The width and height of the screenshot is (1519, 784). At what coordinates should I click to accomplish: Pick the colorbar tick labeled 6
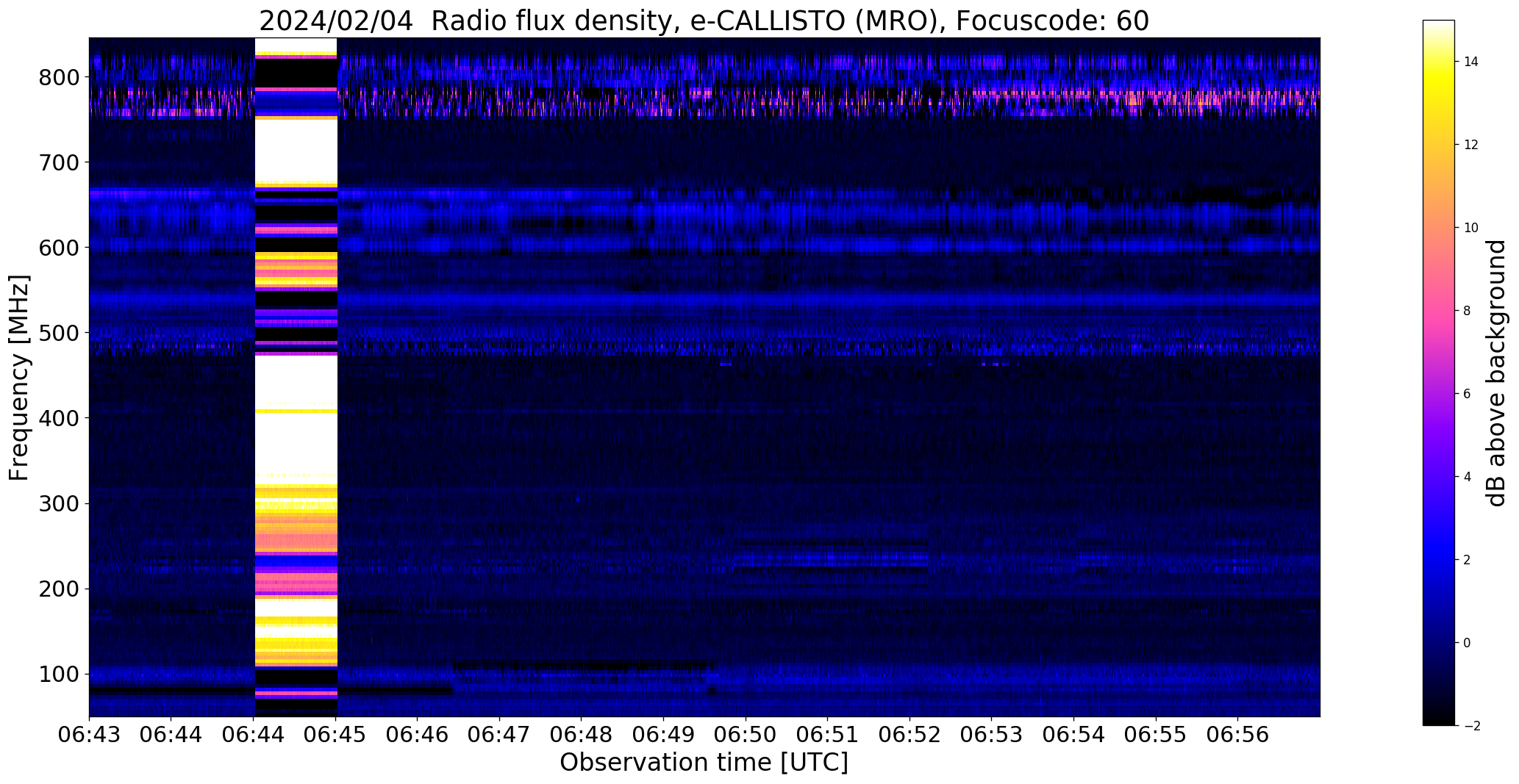(1468, 394)
